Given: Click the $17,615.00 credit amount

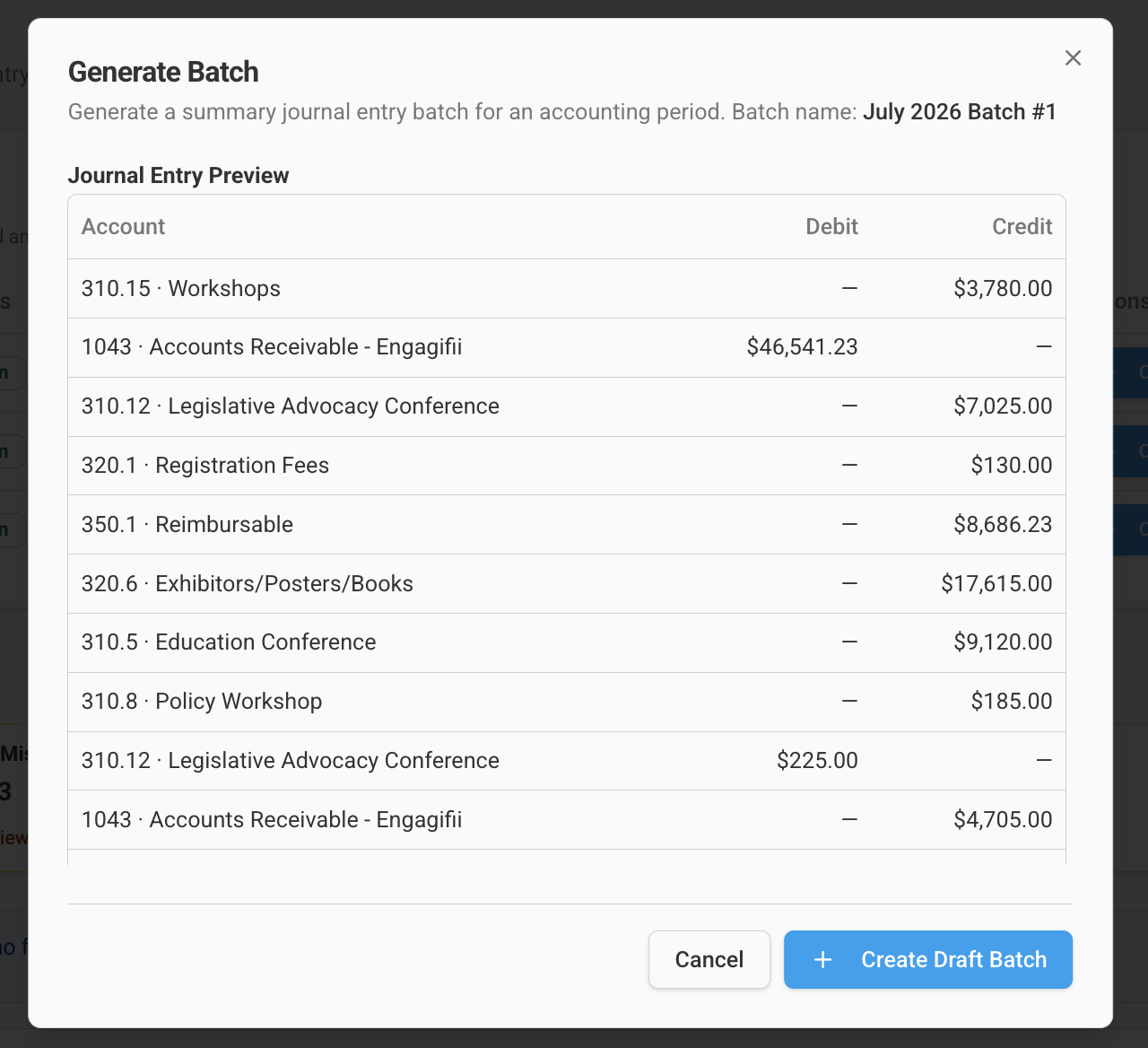Looking at the screenshot, I should [996, 584].
